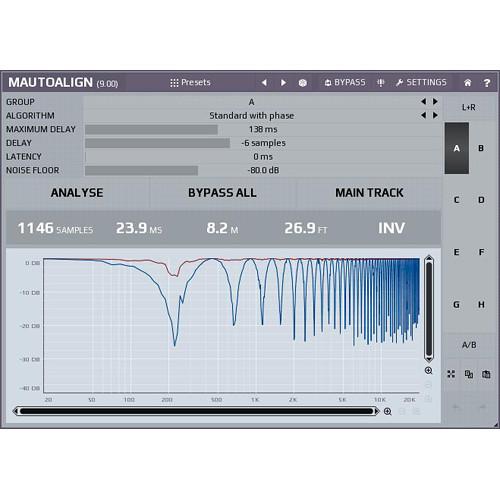Click the BYPASS ALL button
Image resolution: width=500 pixels, height=500 pixels.
click(x=222, y=193)
